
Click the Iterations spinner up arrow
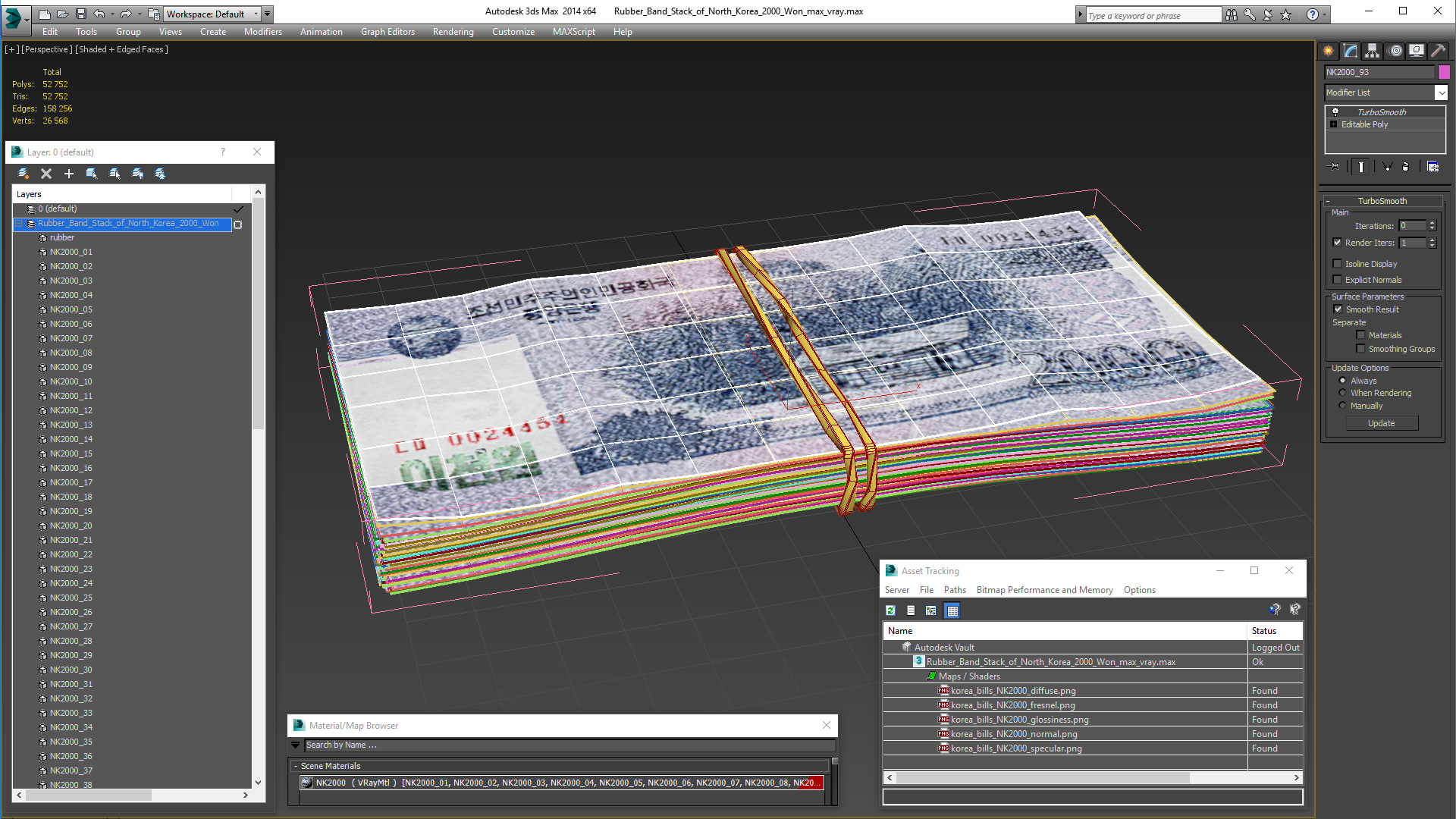[x=1432, y=223]
